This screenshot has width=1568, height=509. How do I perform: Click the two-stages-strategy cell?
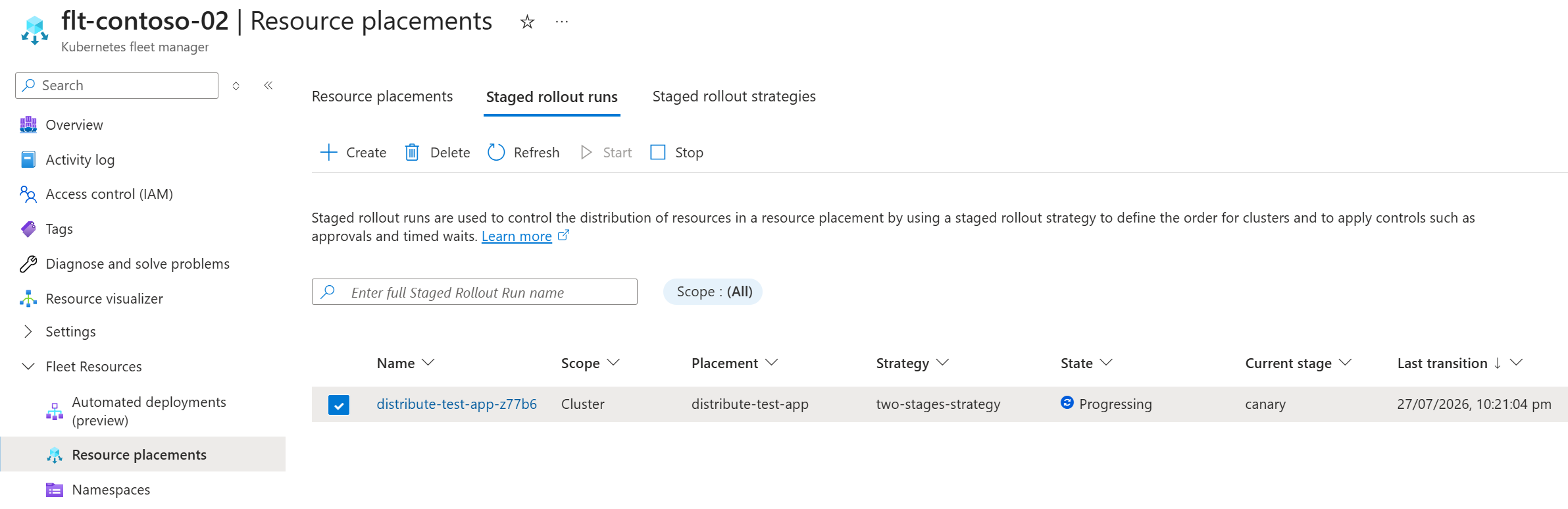(938, 404)
